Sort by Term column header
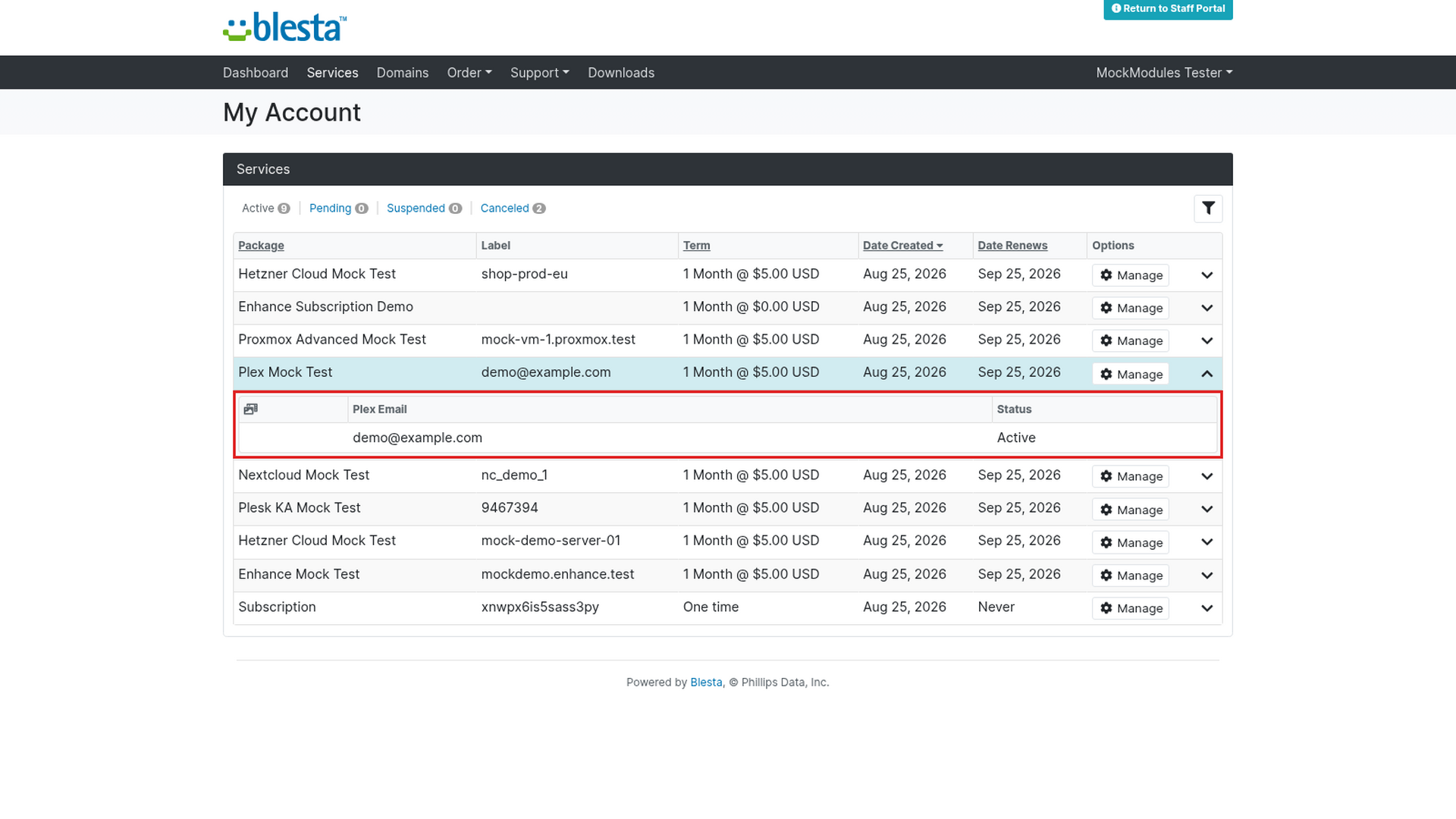This screenshot has width=1456, height=819. click(696, 246)
